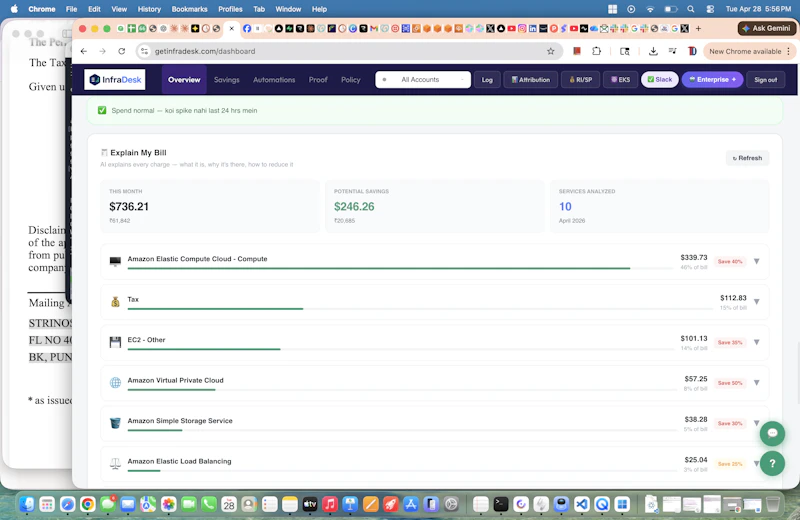The image size is (800, 520).
Task: Open the Attribution view
Action: 531,80
